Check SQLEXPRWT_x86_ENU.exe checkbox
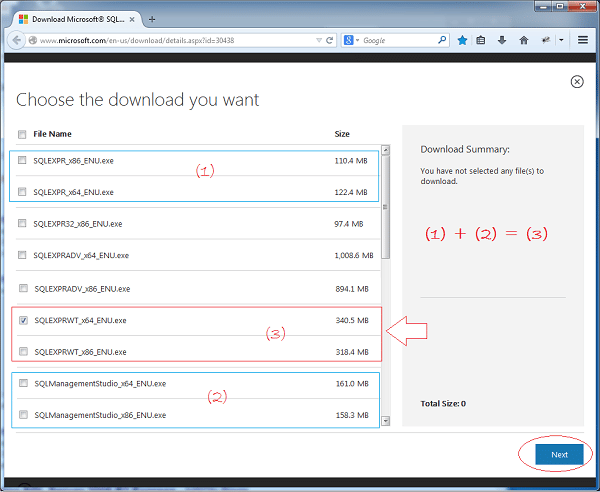The height and width of the screenshot is (492, 600). click(23, 351)
